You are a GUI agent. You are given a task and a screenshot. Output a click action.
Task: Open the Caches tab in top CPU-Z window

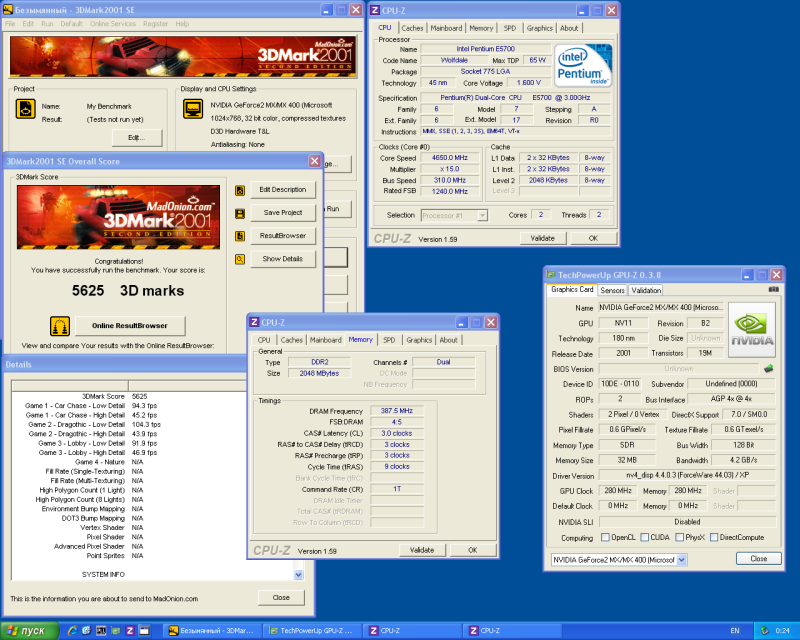[412, 29]
